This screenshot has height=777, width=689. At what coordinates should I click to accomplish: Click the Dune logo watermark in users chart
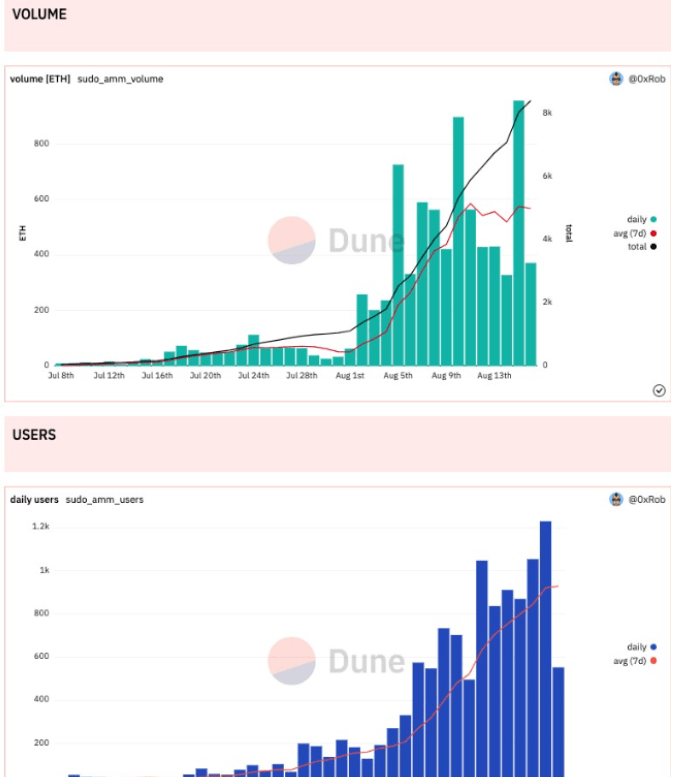337,661
